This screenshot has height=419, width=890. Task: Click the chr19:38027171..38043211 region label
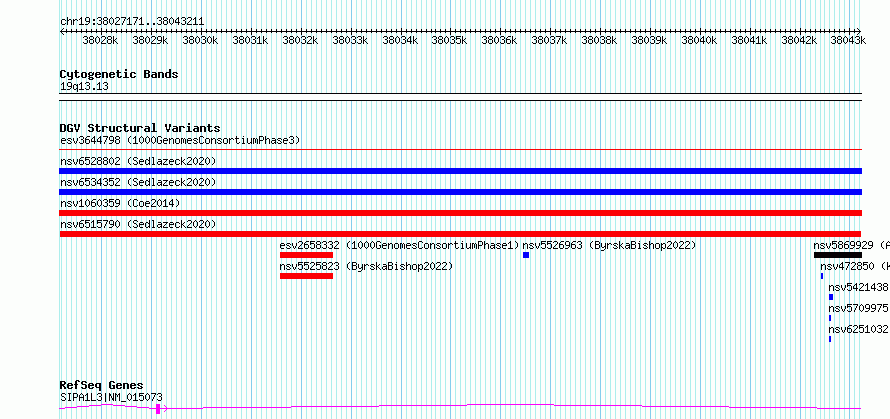132,22
